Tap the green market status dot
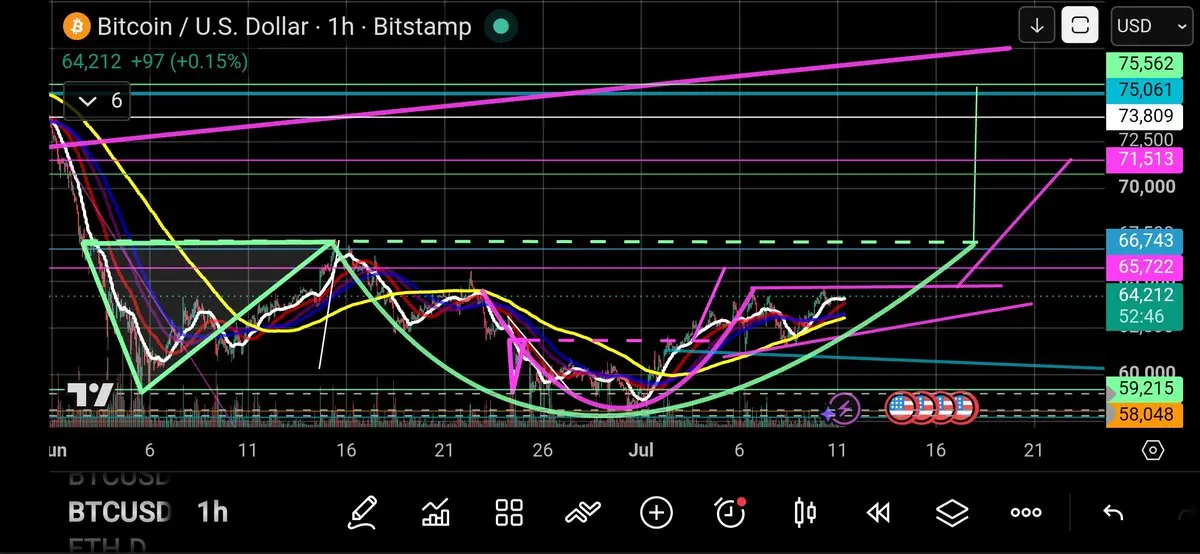1200x554 pixels. tap(500, 27)
